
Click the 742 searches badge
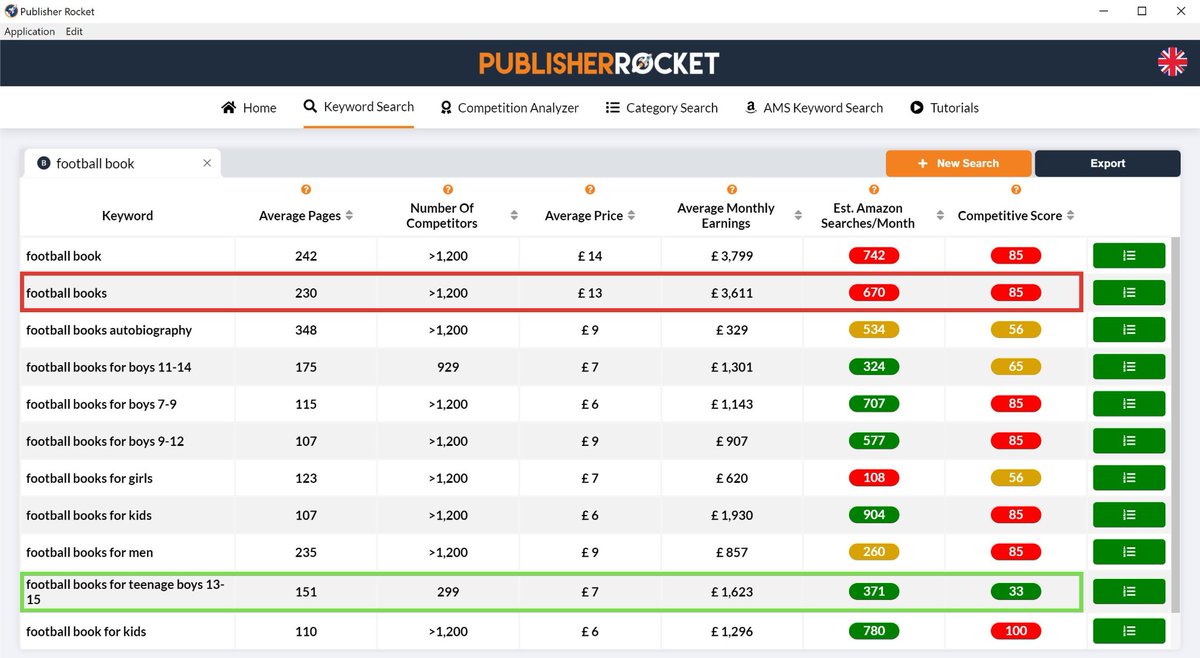[x=874, y=256]
